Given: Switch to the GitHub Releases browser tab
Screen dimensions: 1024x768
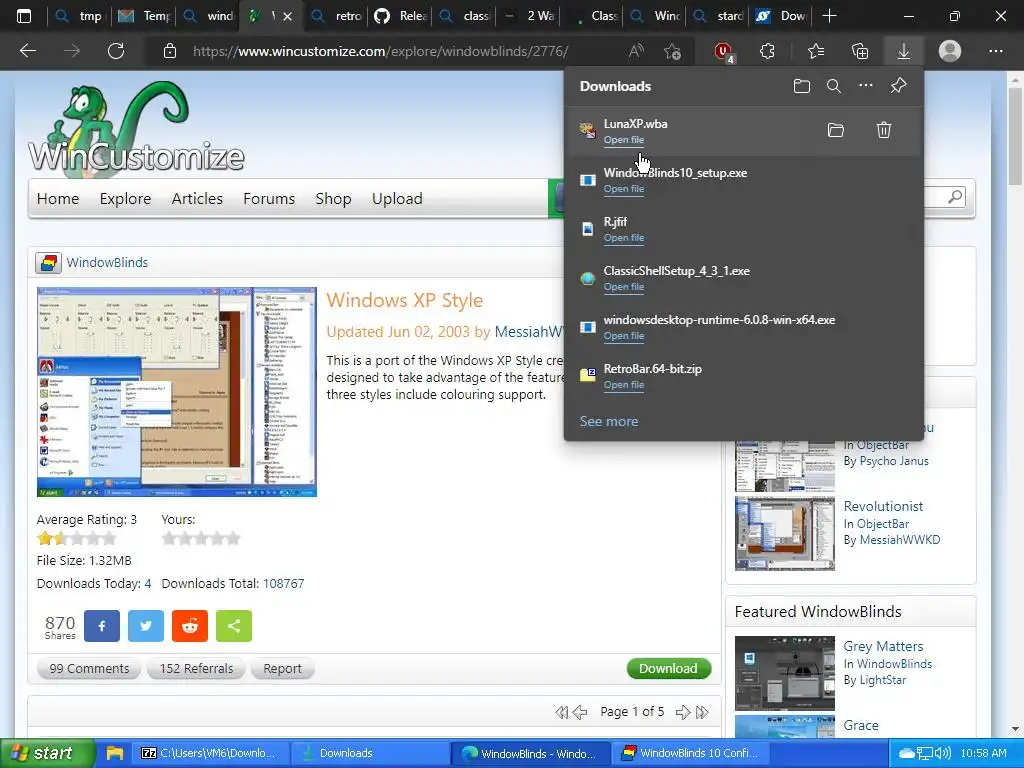Looking at the screenshot, I should (401, 16).
